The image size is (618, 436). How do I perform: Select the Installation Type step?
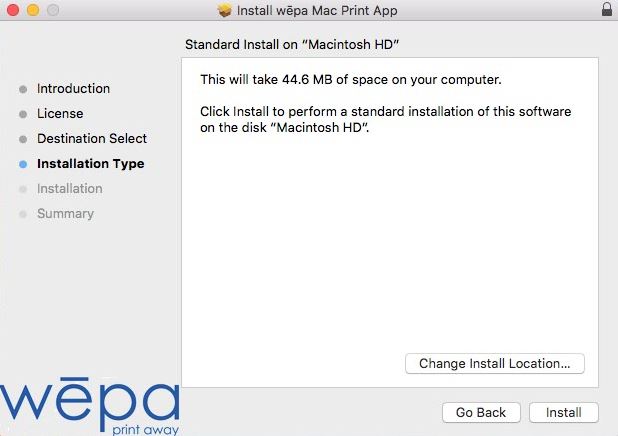[91, 164]
